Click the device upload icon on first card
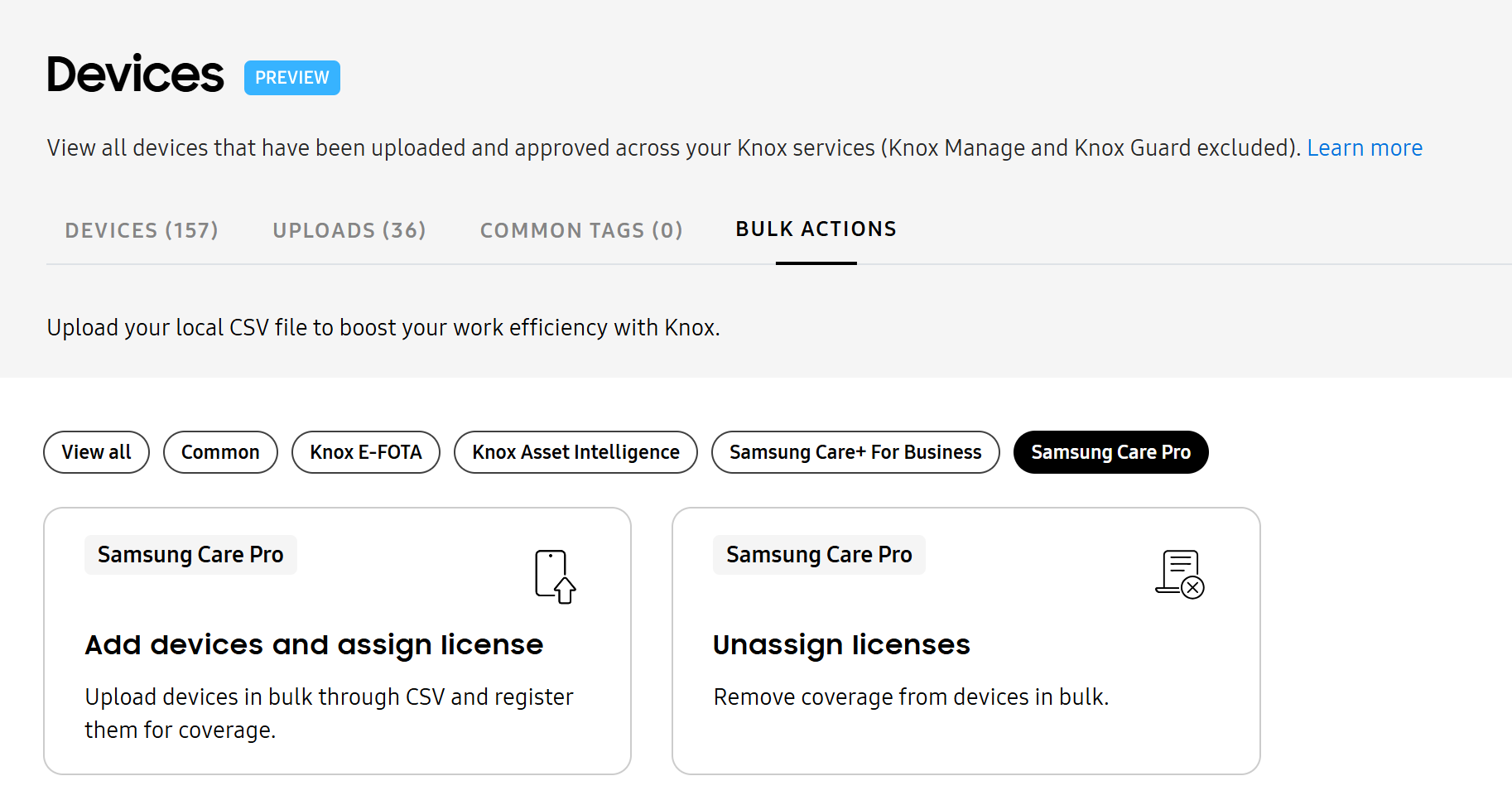 coord(555,576)
